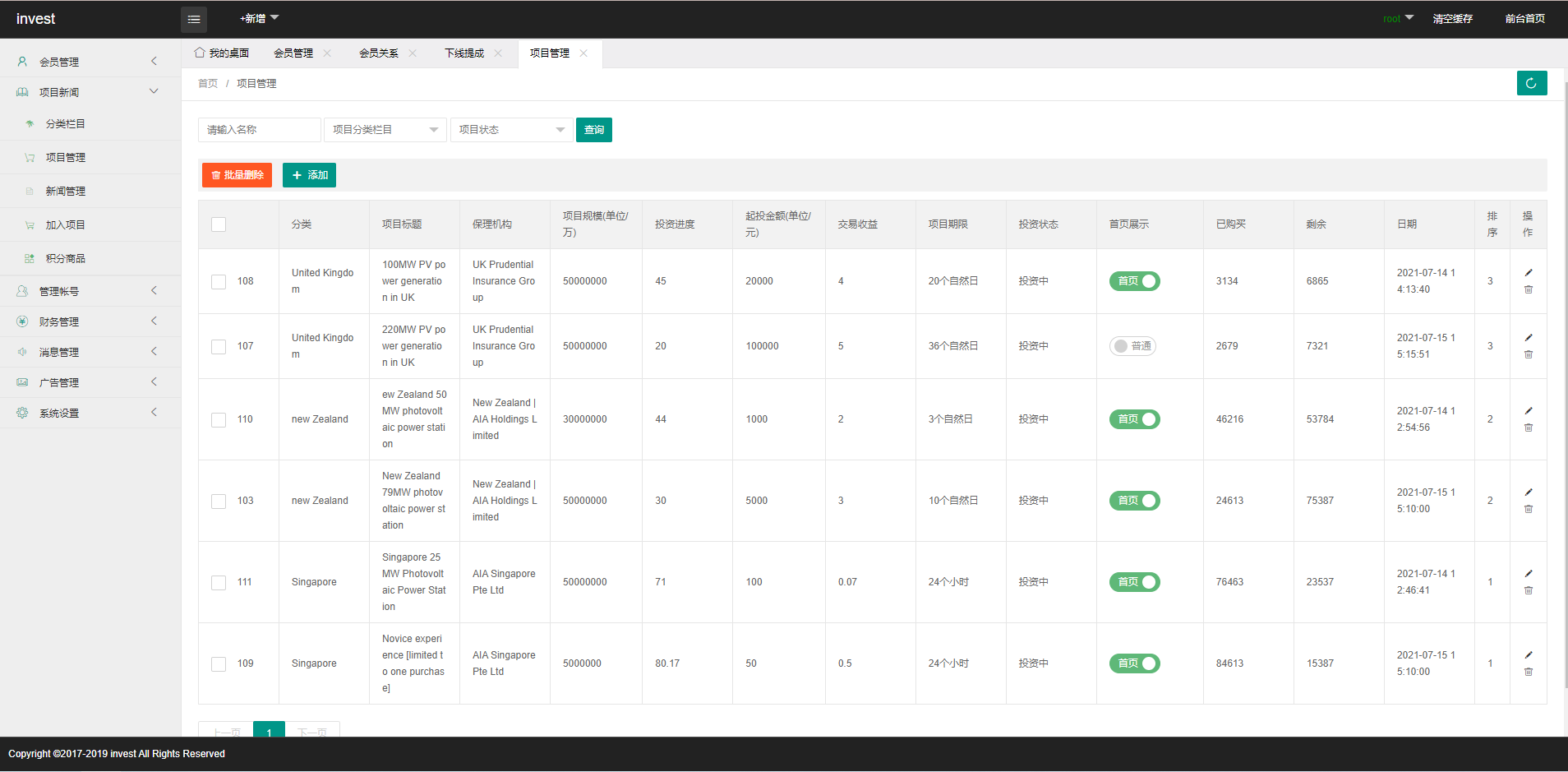
Task: Close the 会员关系 tab with its X icon
Action: pos(413,53)
